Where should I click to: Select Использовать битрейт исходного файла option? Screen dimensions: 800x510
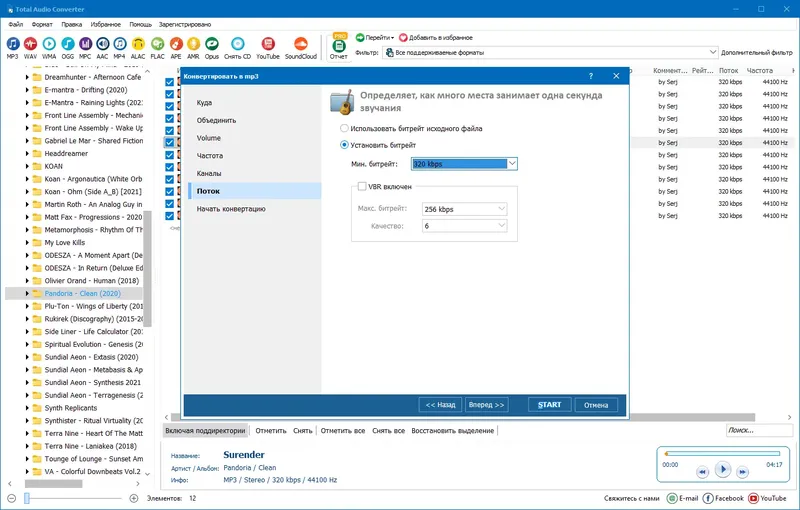344,129
